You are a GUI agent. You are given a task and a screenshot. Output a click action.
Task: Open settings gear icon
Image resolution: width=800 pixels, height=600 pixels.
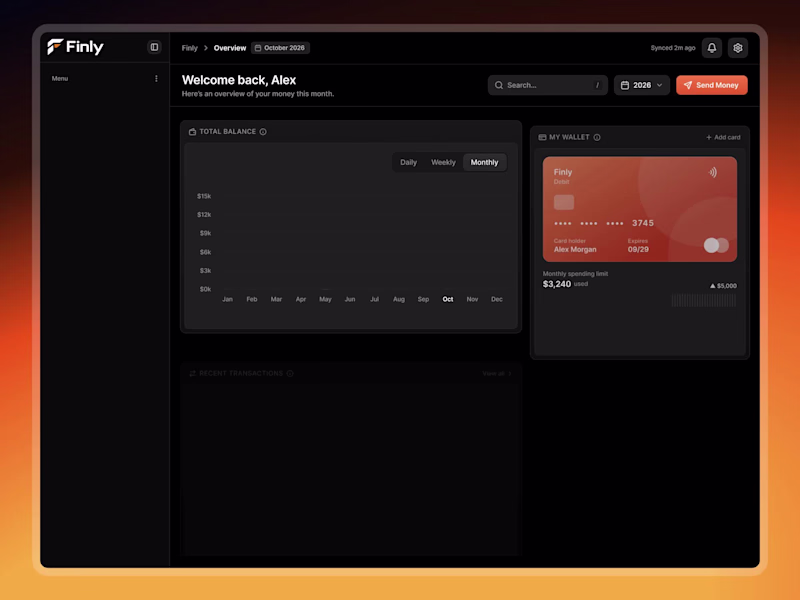coord(738,48)
